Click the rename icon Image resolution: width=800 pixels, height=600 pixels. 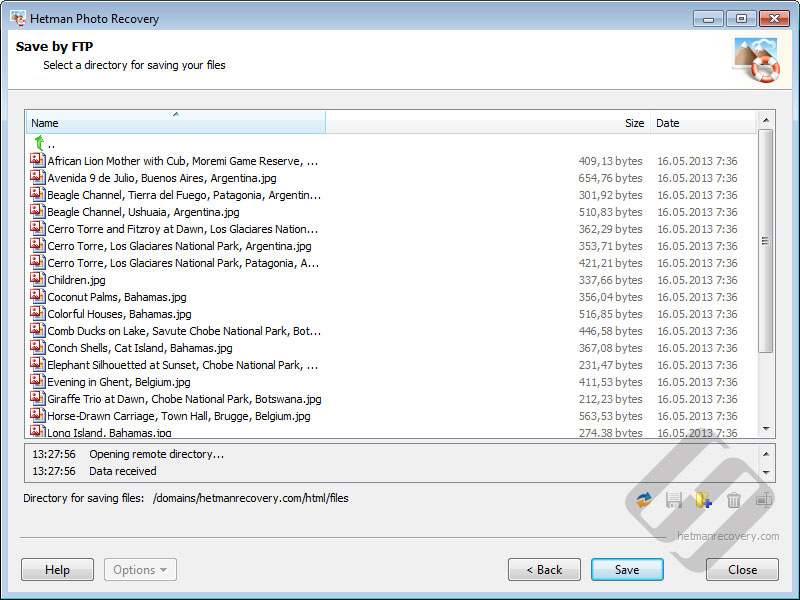[x=764, y=500]
